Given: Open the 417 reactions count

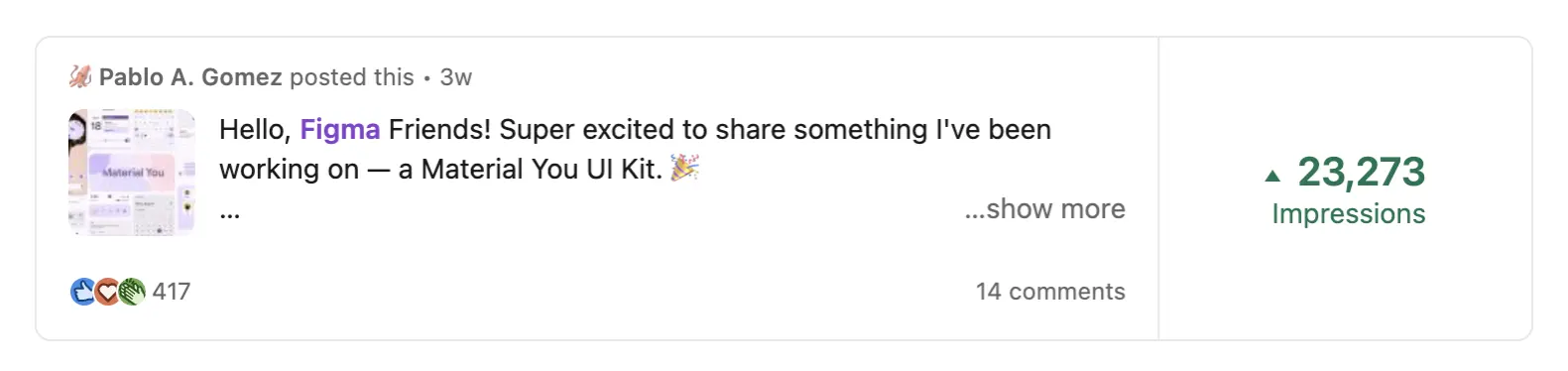Looking at the screenshot, I should [x=172, y=292].
